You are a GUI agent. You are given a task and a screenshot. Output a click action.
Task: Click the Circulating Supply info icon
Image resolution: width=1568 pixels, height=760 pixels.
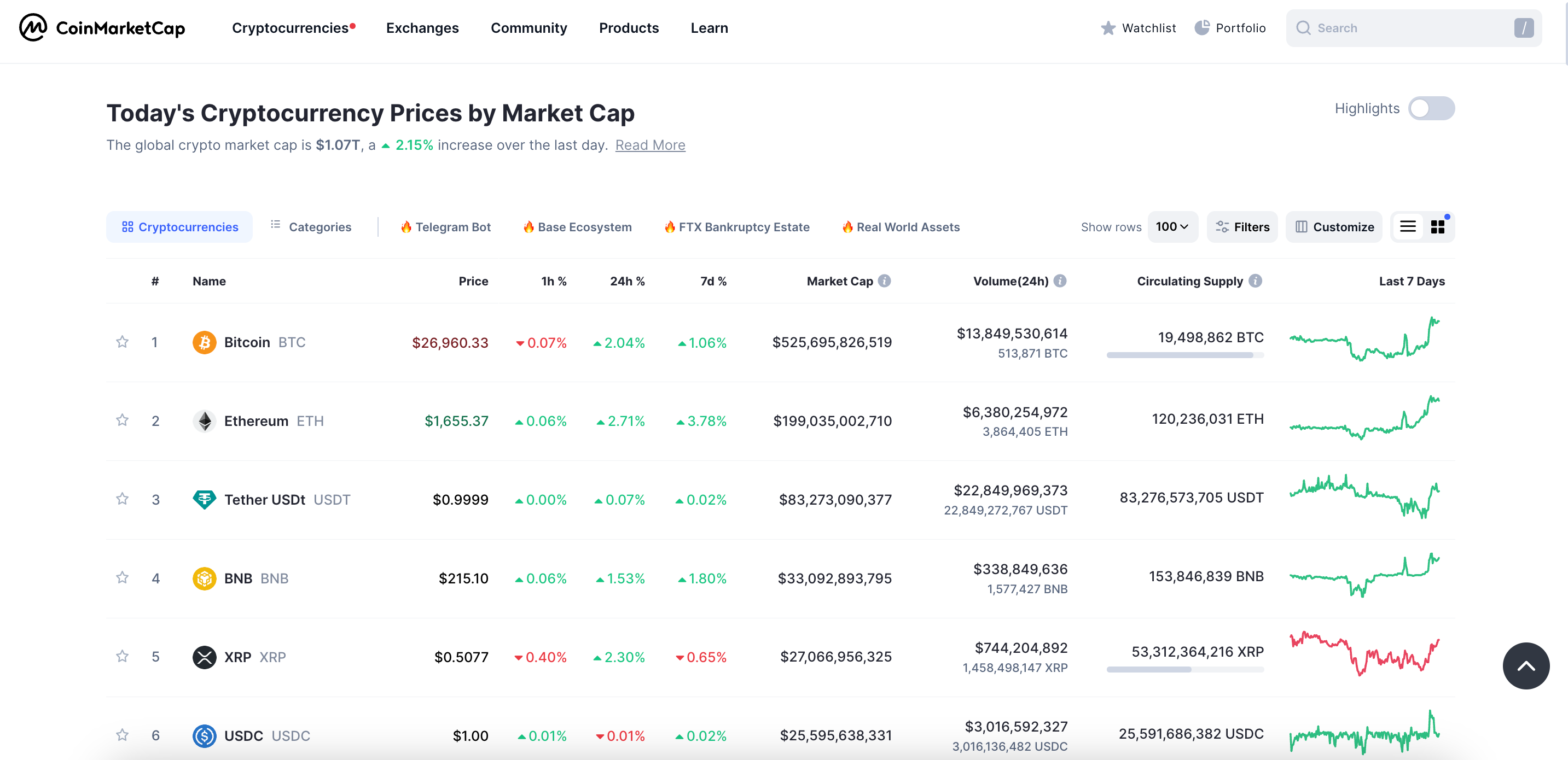point(1255,280)
